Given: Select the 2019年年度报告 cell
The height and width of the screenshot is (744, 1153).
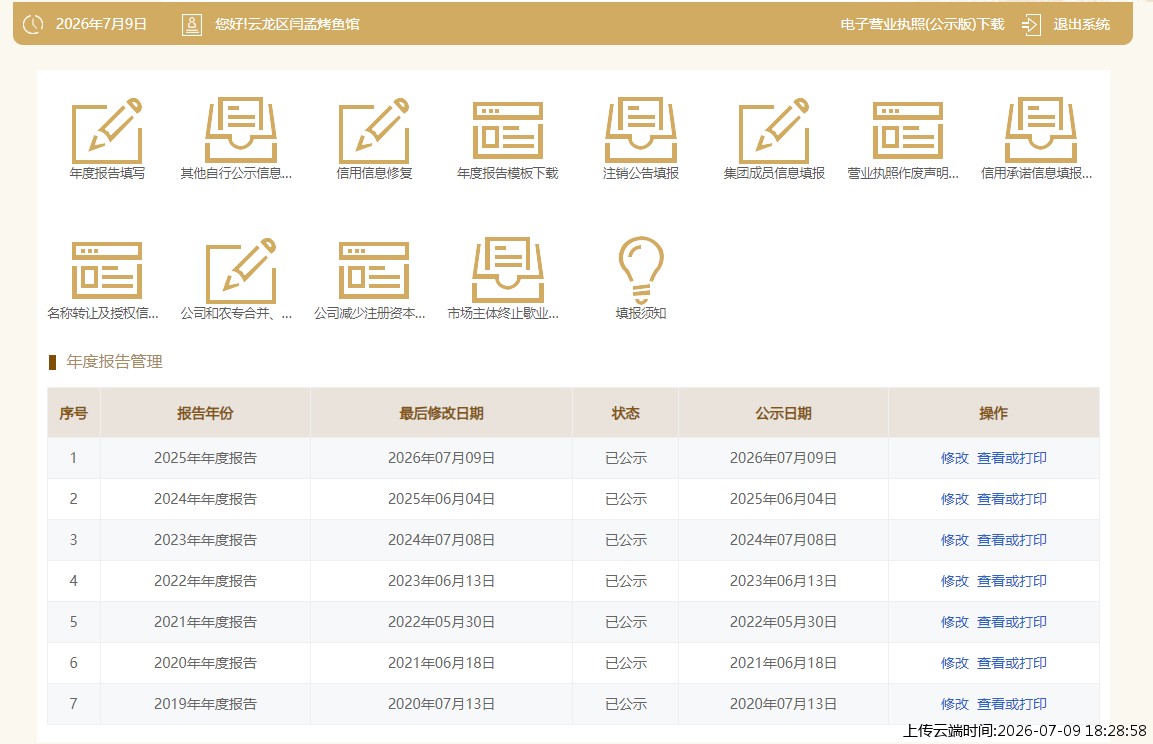Looking at the screenshot, I should (x=205, y=704).
